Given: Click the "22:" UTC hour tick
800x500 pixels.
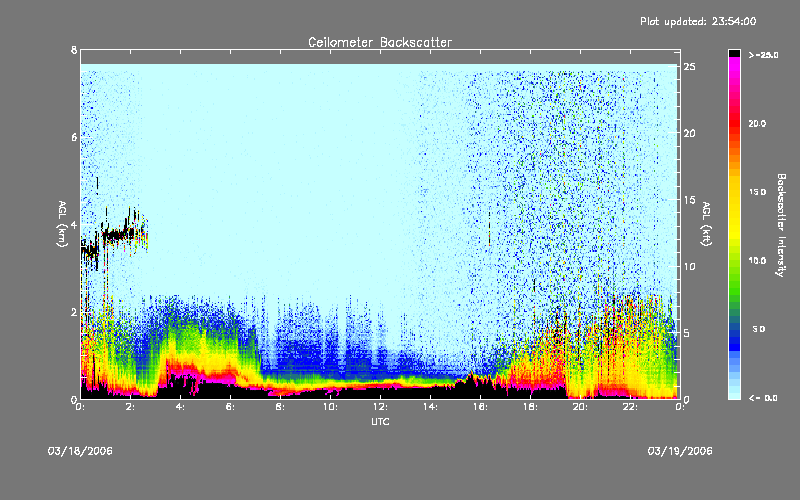Looking at the screenshot, I should click(x=630, y=407).
